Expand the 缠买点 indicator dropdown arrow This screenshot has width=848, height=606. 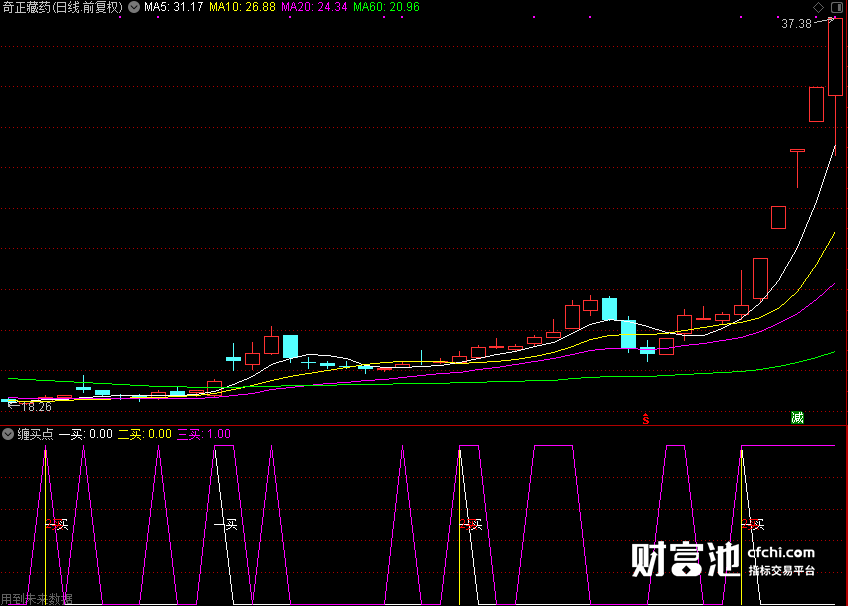(8, 434)
